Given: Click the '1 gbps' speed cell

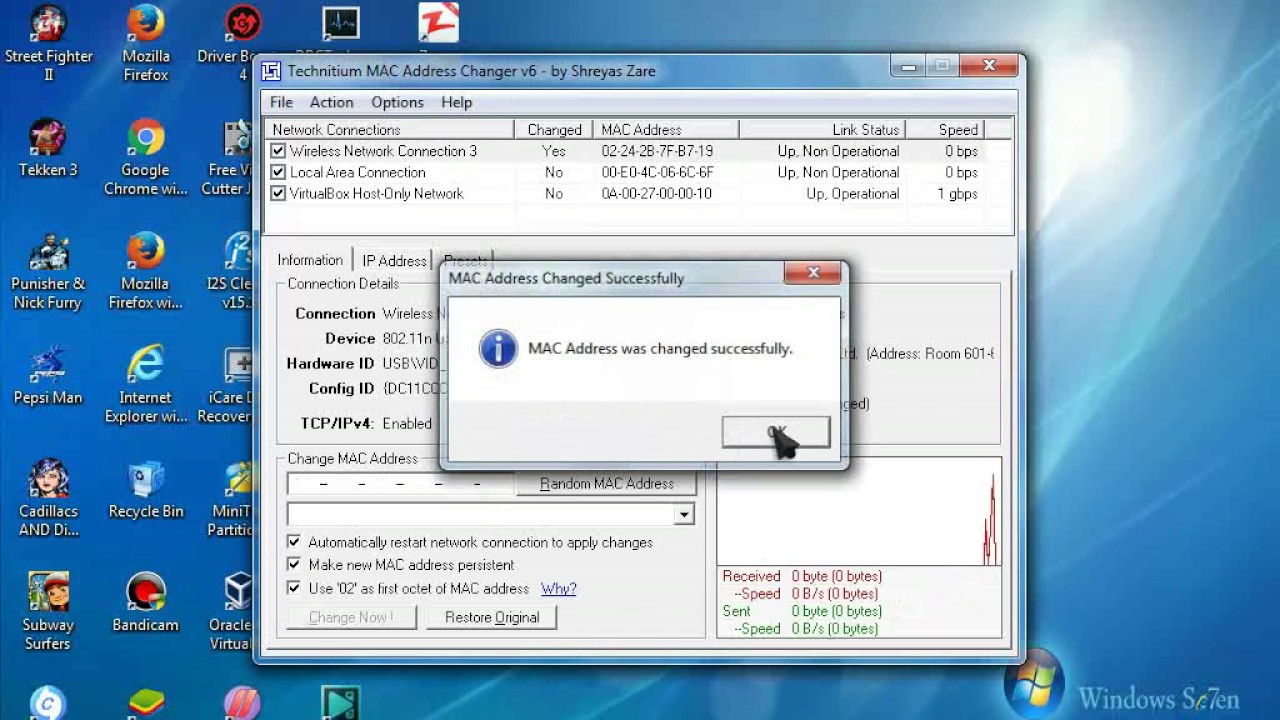Looking at the screenshot, I should [x=957, y=193].
